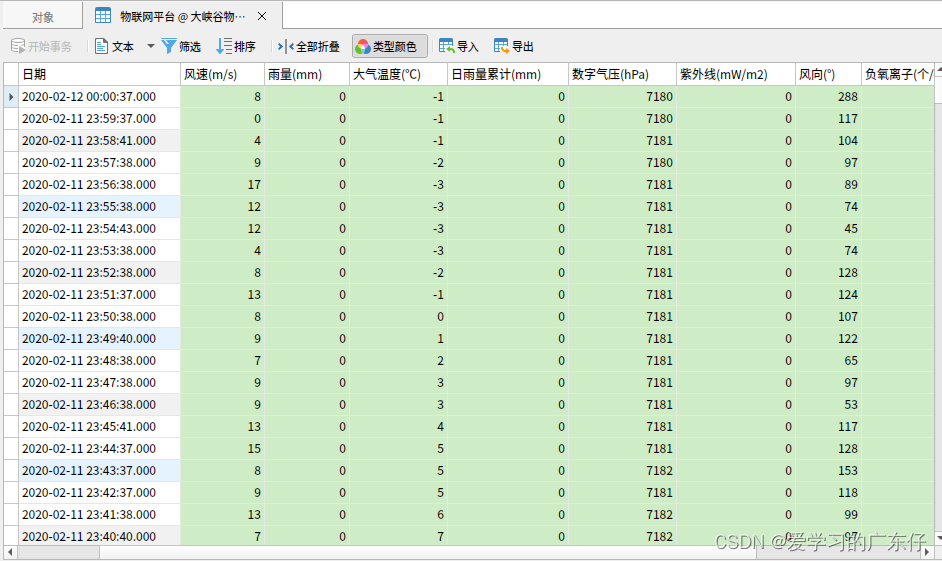
Task: Select the 大气温度(°C) column header
Action: pyautogui.click(x=398, y=74)
